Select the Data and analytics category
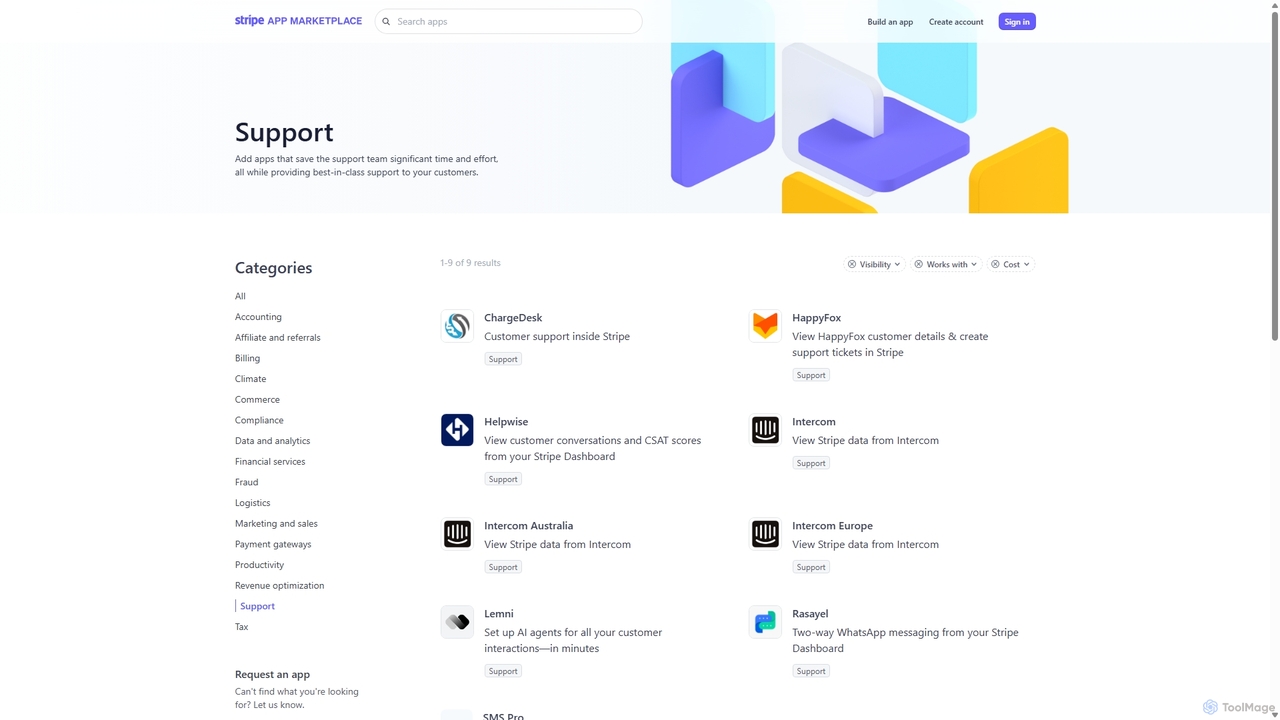The height and width of the screenshot is (720, 1280). [x=272, y=441]
